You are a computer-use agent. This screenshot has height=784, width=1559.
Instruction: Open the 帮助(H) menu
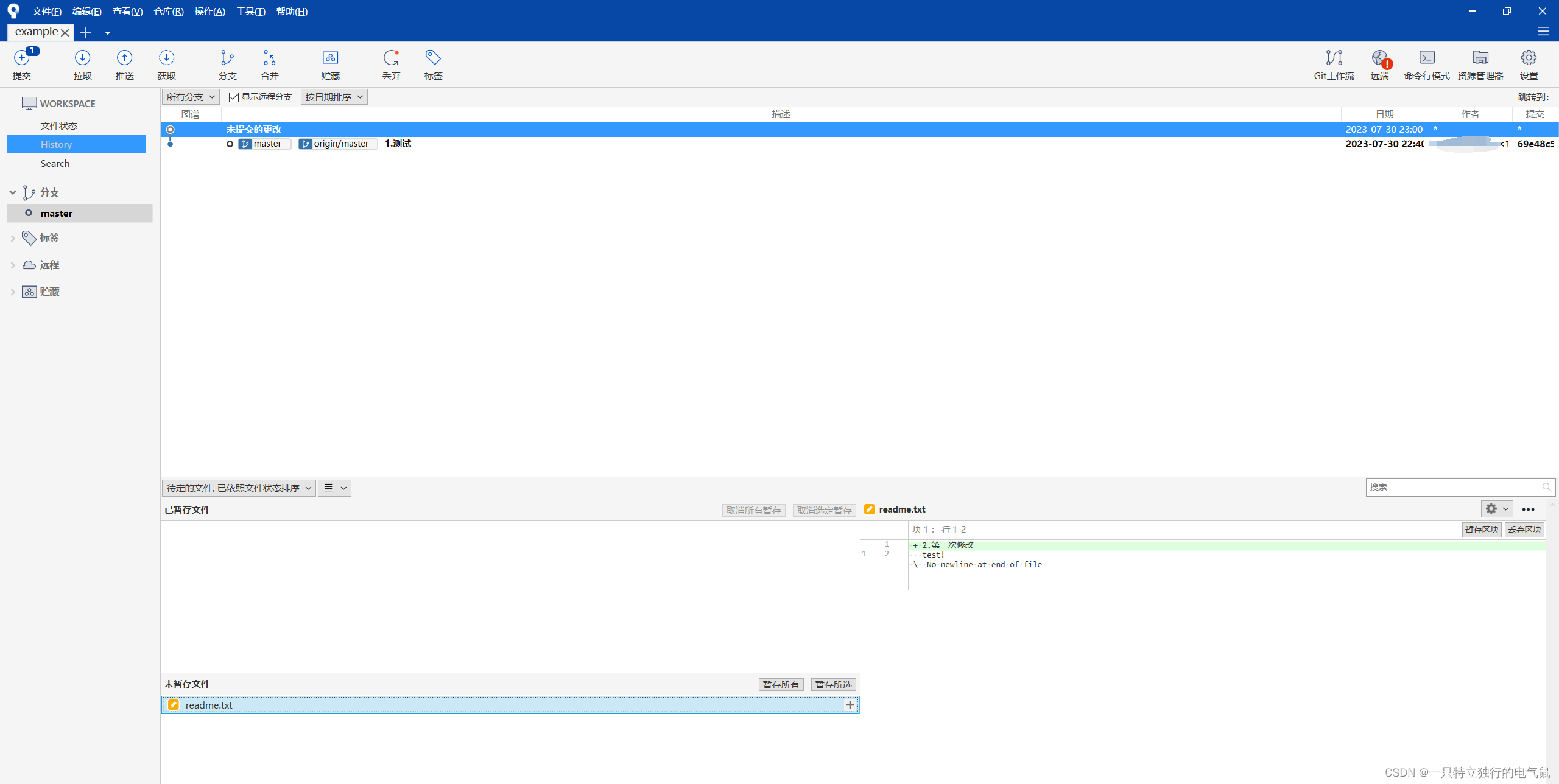tap(292, 11)
